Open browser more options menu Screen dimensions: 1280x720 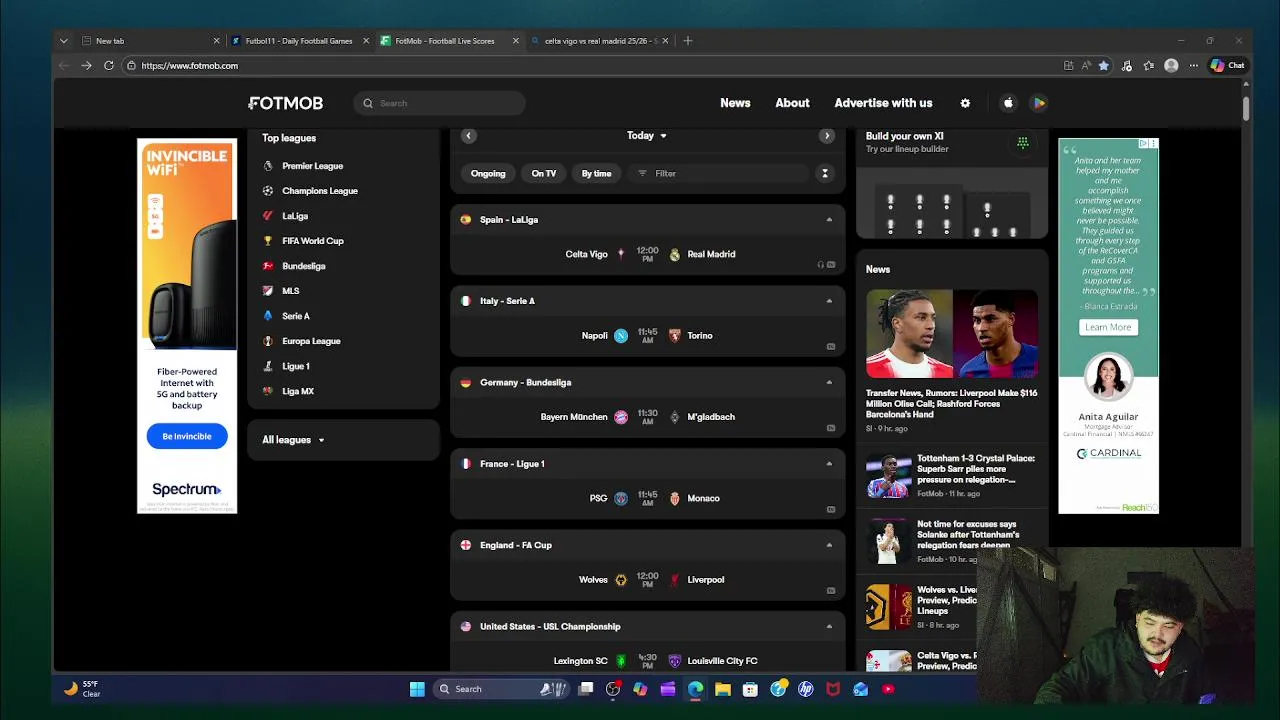(1193, 66)
